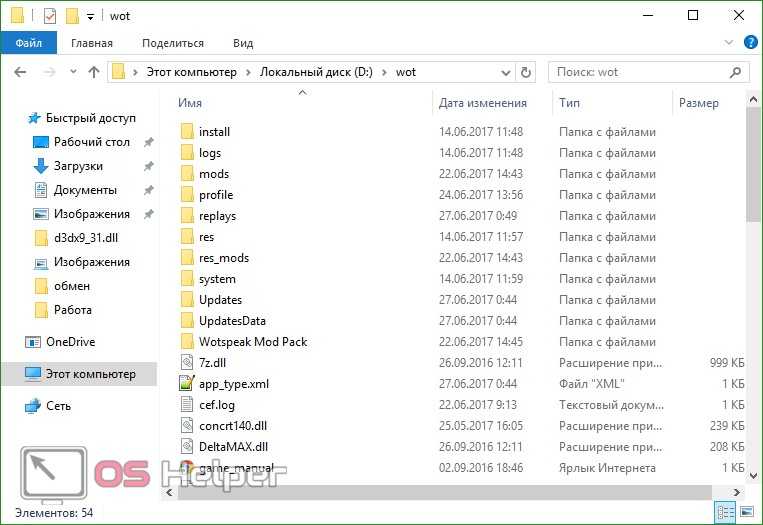Image resolution: width=763 pixels, height=525 pixels.
Task: Click the Properties quick access icon
Action: tap(50, 16)
